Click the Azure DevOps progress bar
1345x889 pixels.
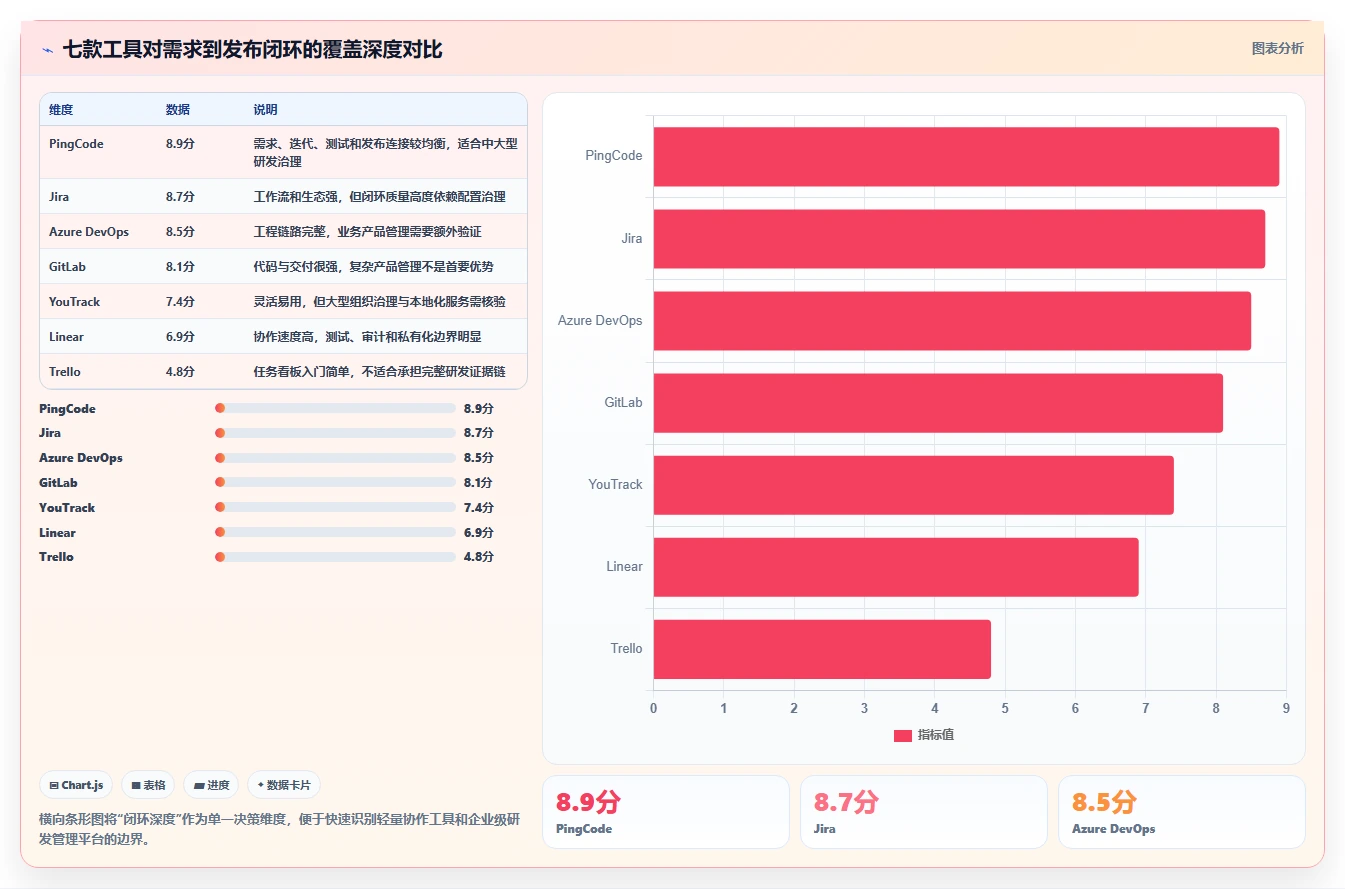click(x=335, y=458)
